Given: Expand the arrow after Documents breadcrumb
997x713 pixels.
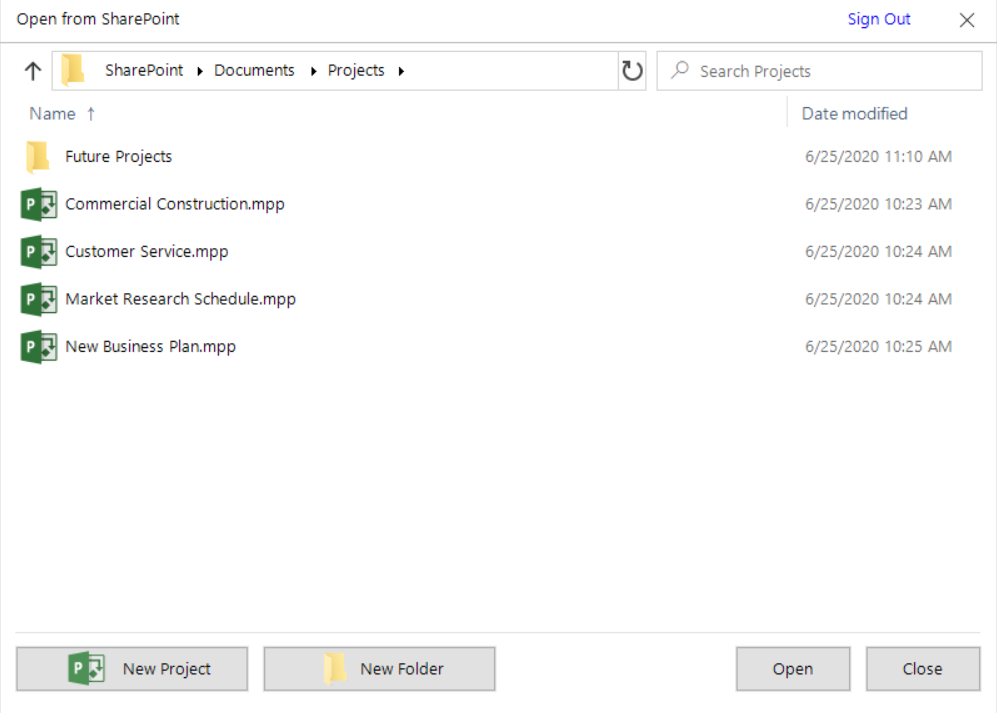Looking at the screenshot, I should (x=313, y=71).
